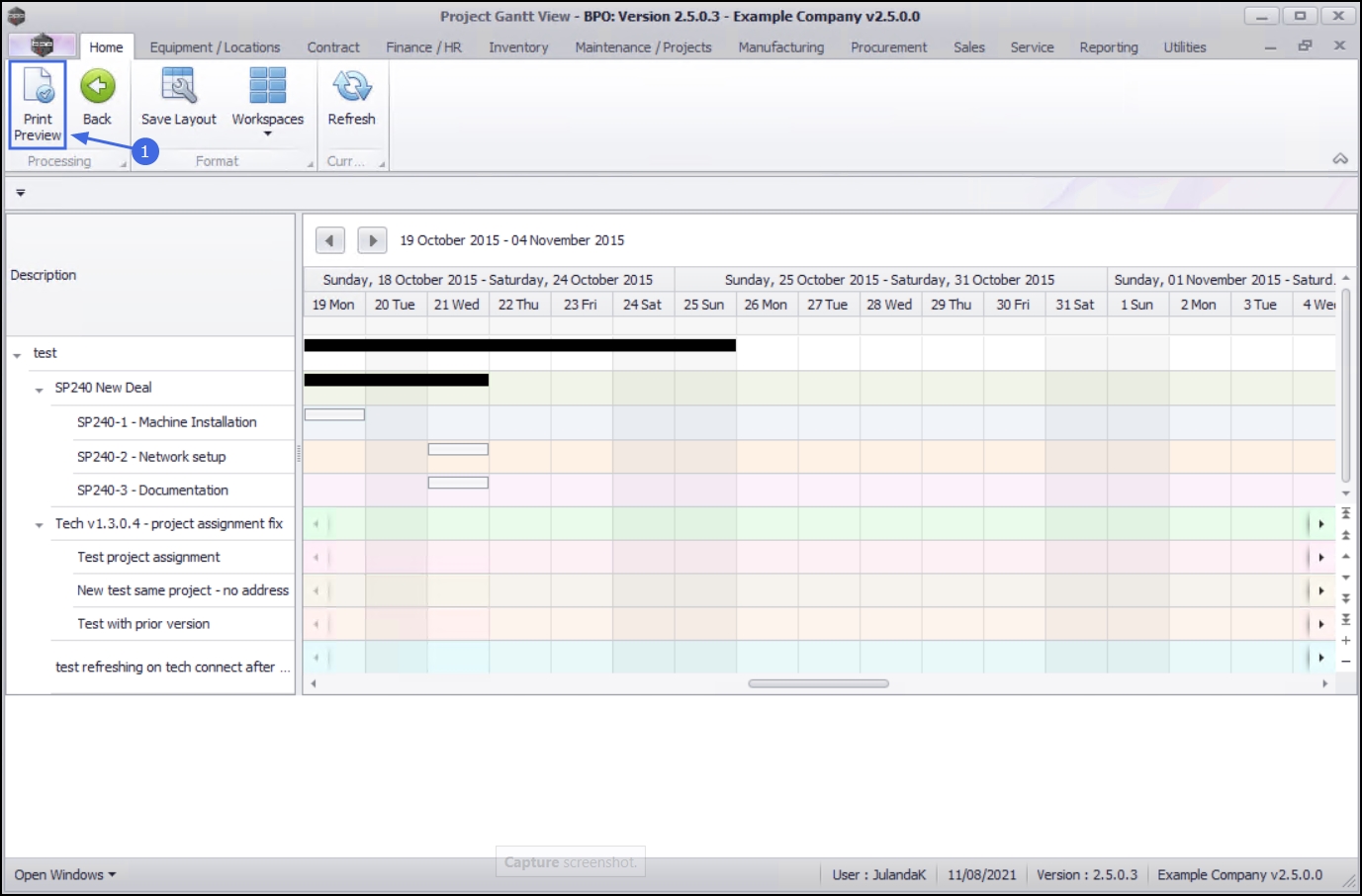Click the Description column header

coord(150,275)
